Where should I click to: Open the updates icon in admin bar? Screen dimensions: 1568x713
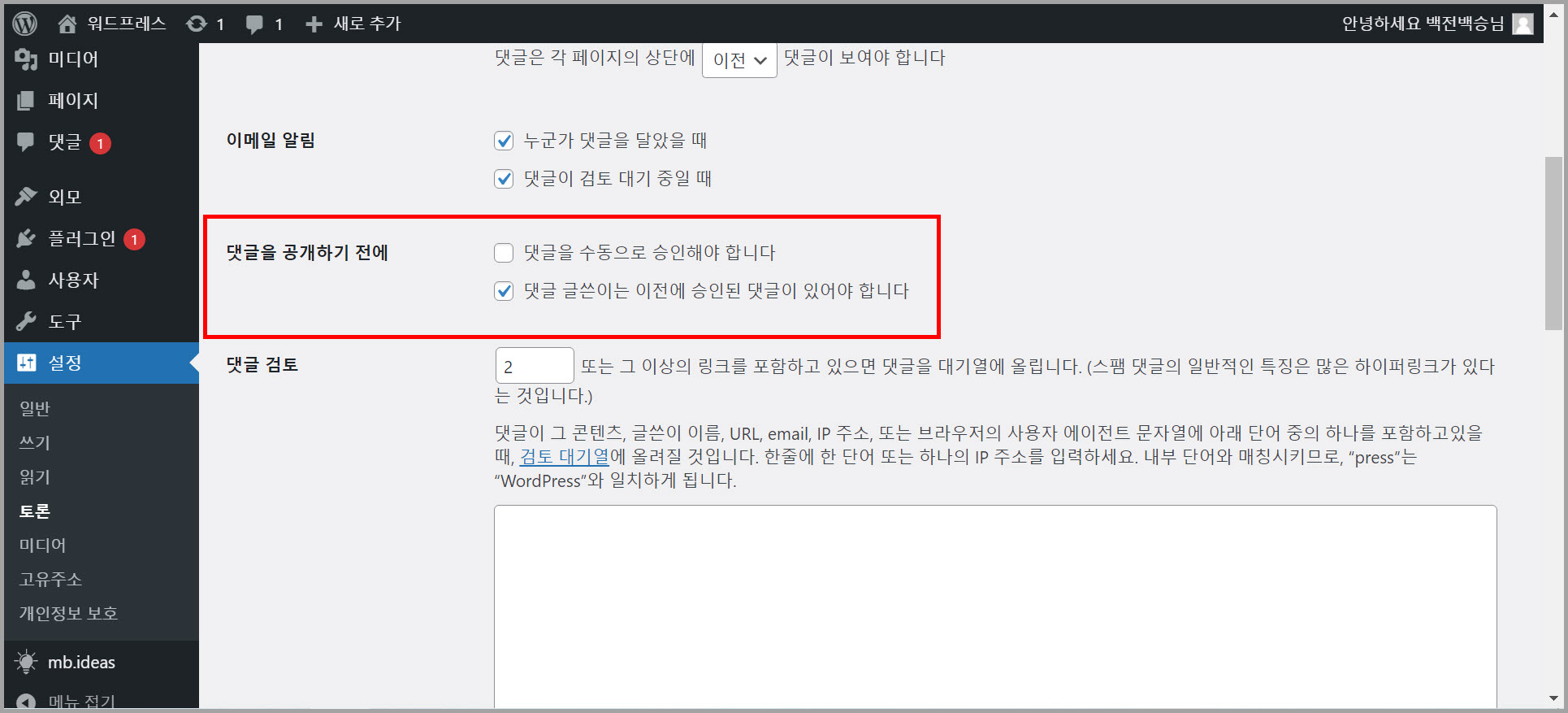pos(197,24)
